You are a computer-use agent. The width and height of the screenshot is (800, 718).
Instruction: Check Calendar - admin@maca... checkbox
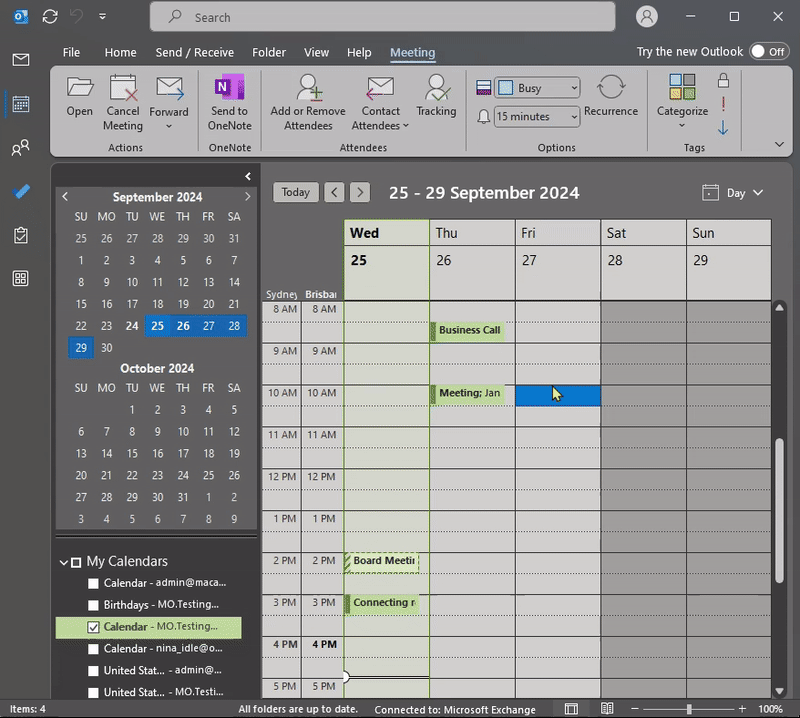93,583
